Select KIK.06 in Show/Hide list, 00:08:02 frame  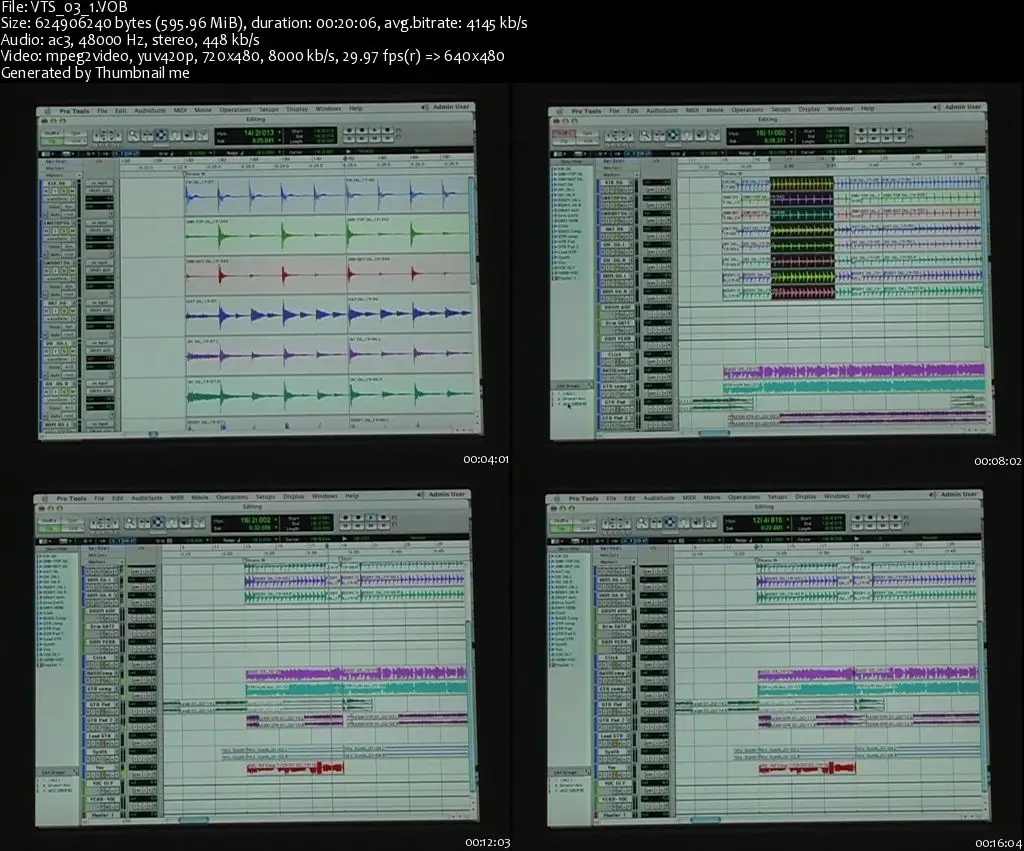(565, 169)
